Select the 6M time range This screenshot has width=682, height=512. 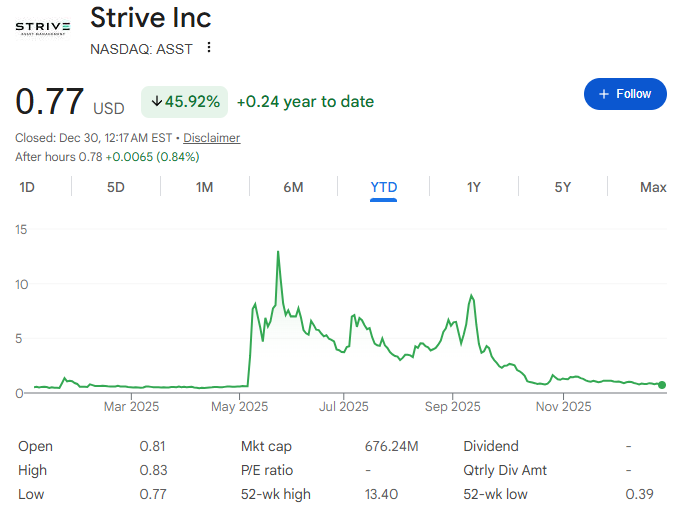(293, 187)
